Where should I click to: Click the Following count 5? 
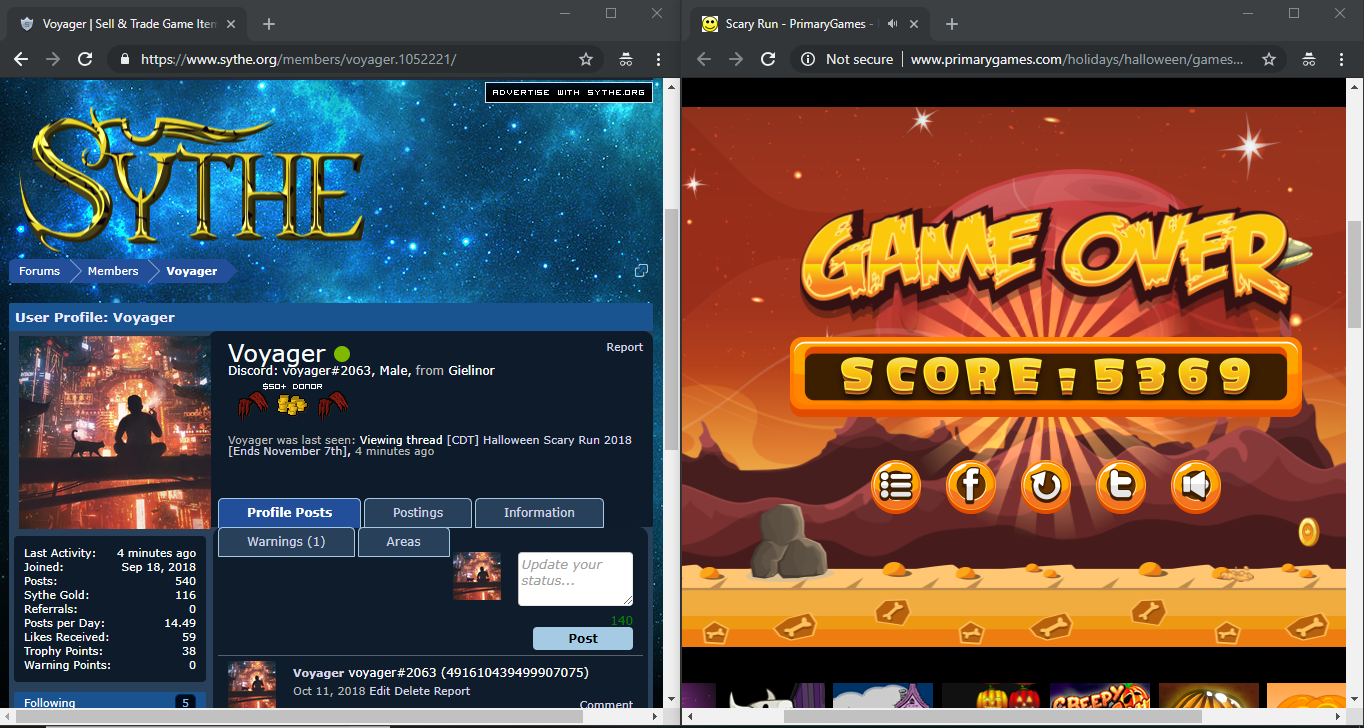click(x=185, y=703)
